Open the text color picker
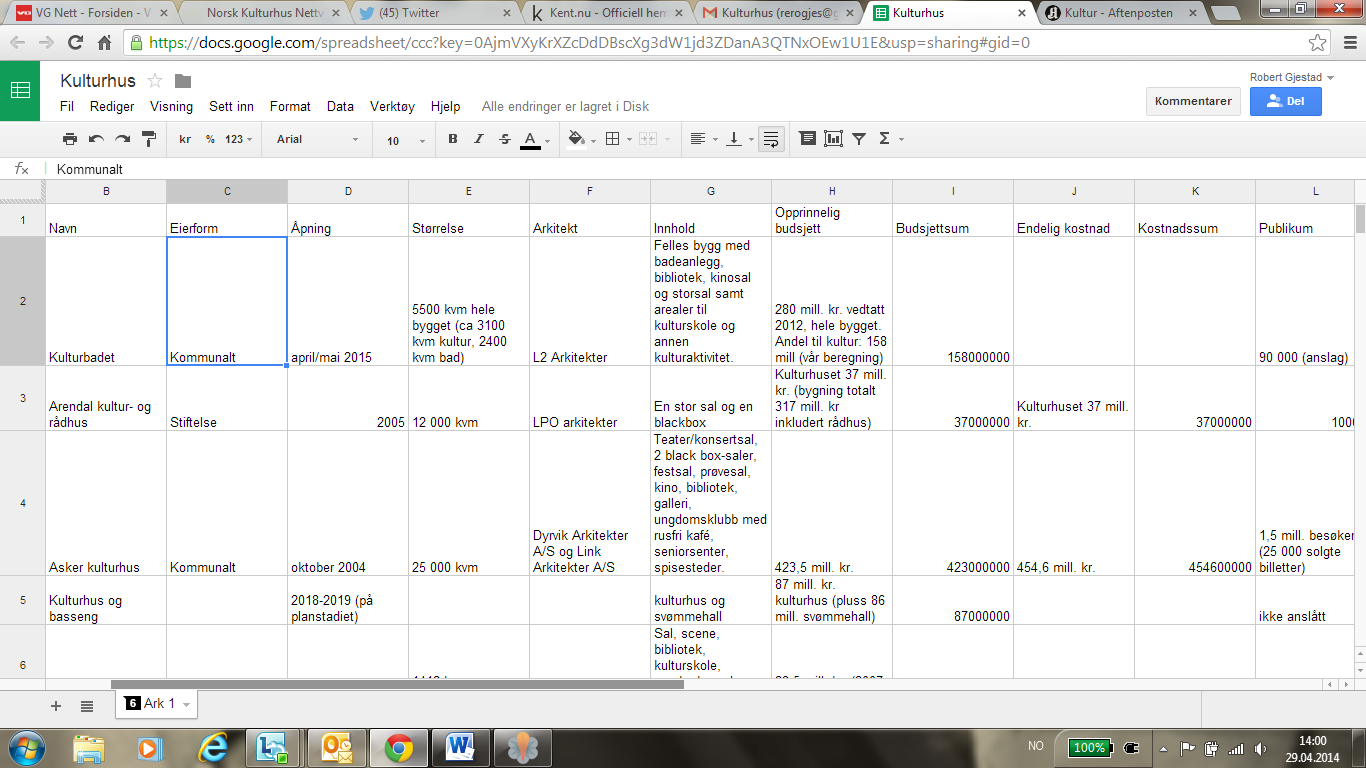 tap(534, 139)
